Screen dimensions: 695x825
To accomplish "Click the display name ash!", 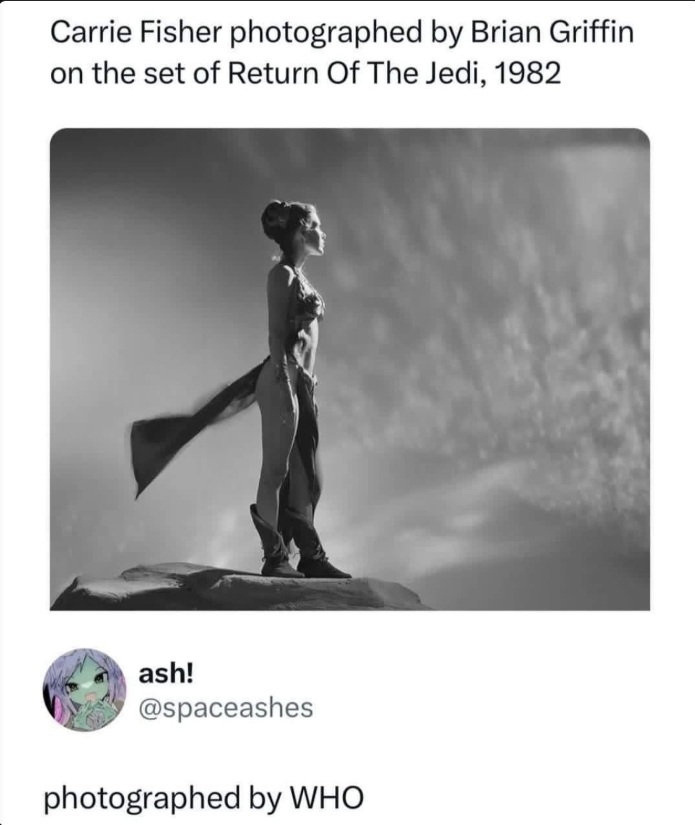I will coord(165,673).
